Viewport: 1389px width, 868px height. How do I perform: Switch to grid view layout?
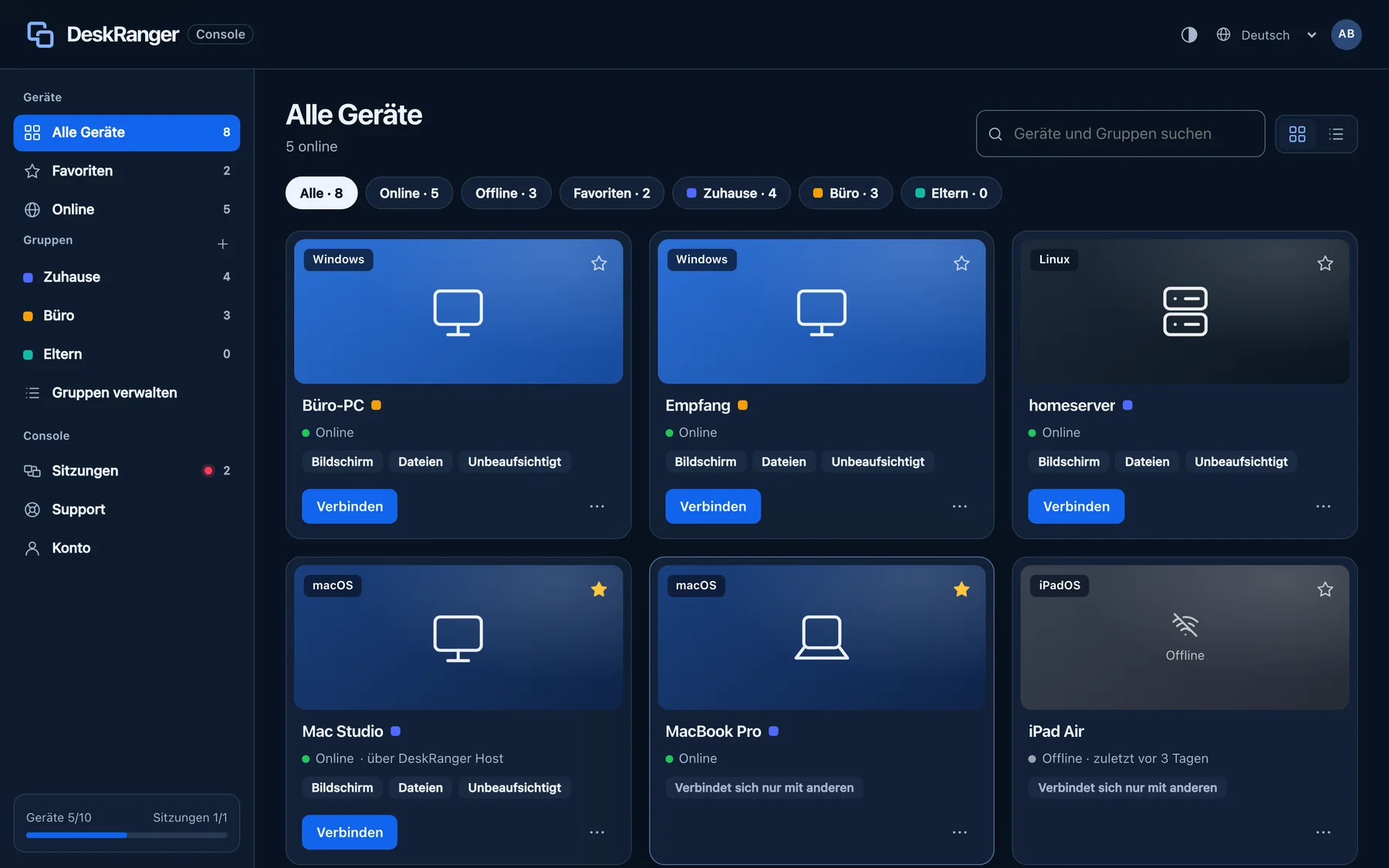coord(1297,133)
